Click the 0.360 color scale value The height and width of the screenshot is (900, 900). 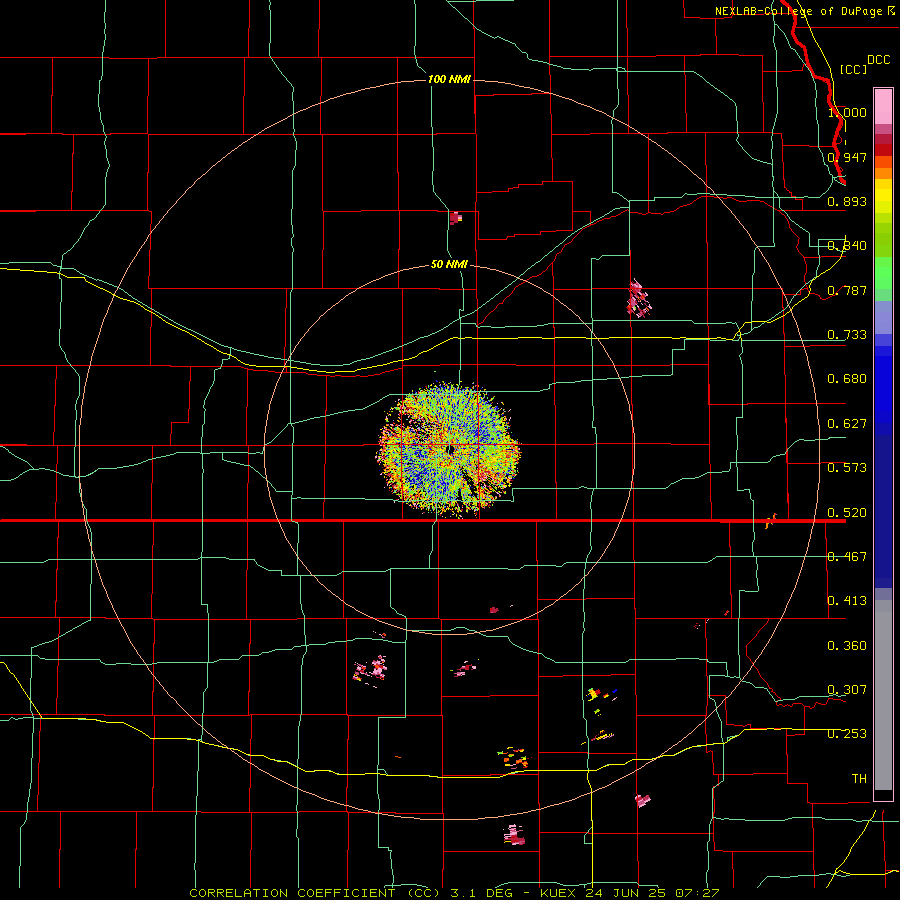coord(847,646)
